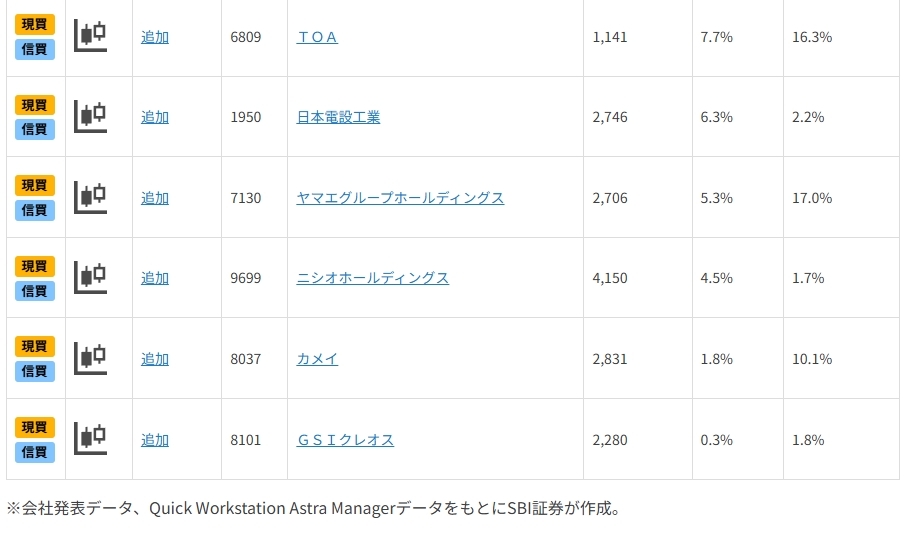Click 現買 button in ヤマエグループホールディングス row
Image resolution: width=910 pixels, height=541 pixels.
click(x=35, y=185)
